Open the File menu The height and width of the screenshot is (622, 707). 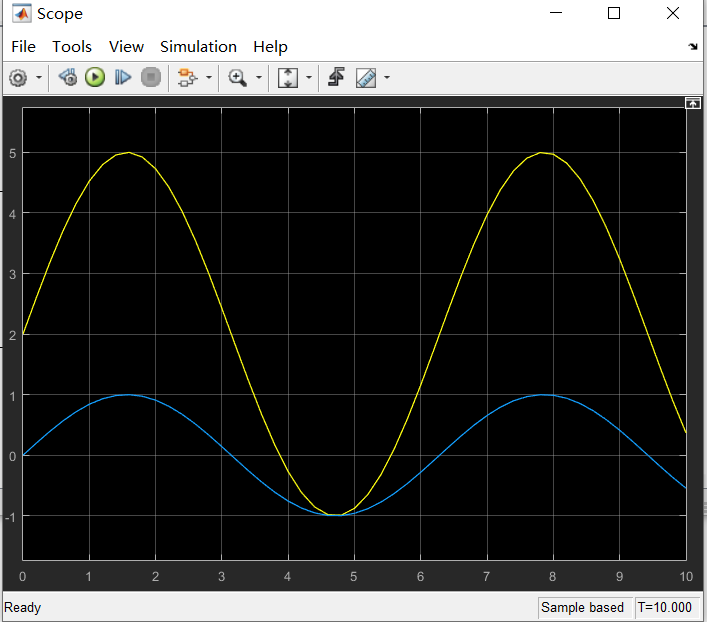point(23,46)
